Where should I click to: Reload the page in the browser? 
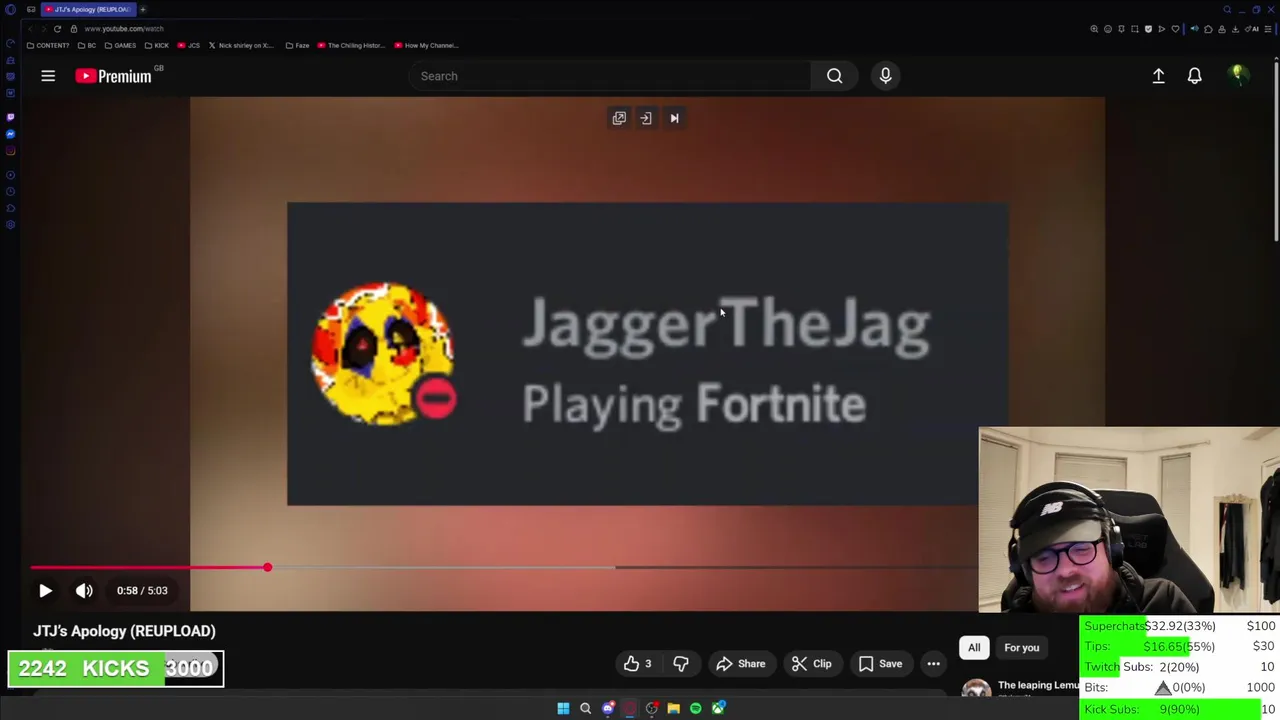click(57, 29)
